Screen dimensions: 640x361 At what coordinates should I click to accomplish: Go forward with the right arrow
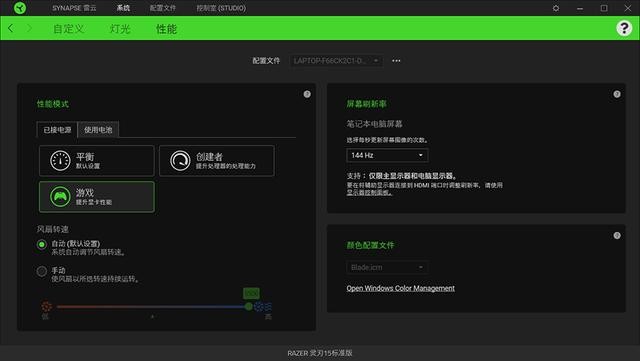[x=29, y=28]
